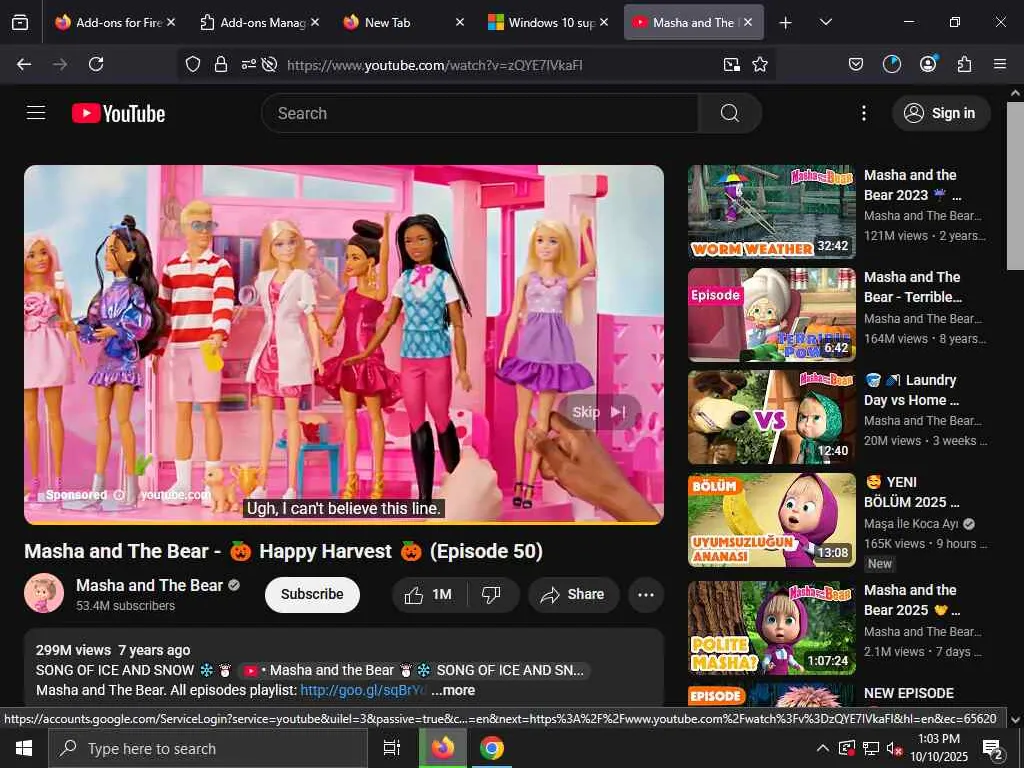Click the Share button
1024x768 pixels.
pyautogui.click(x=573, y=595)
